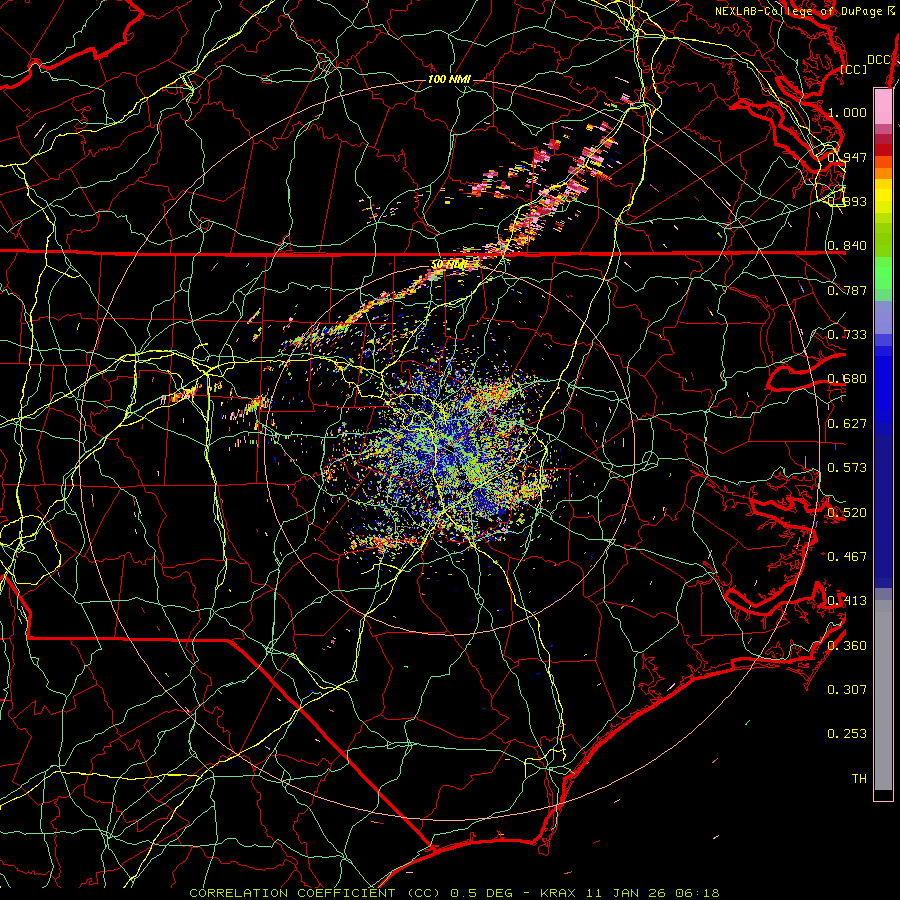
Task: Click the 1.000 value on color scale
Action: click(847, 112)
